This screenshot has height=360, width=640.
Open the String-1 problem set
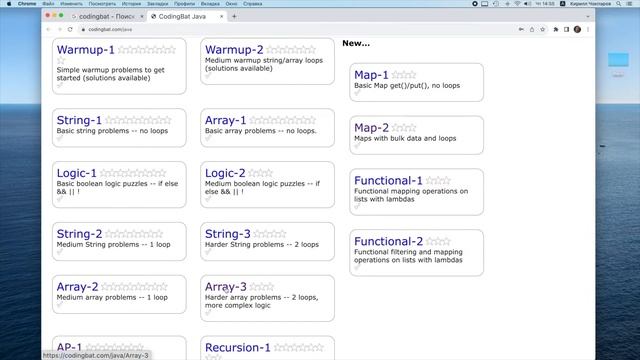click(79, 120)
